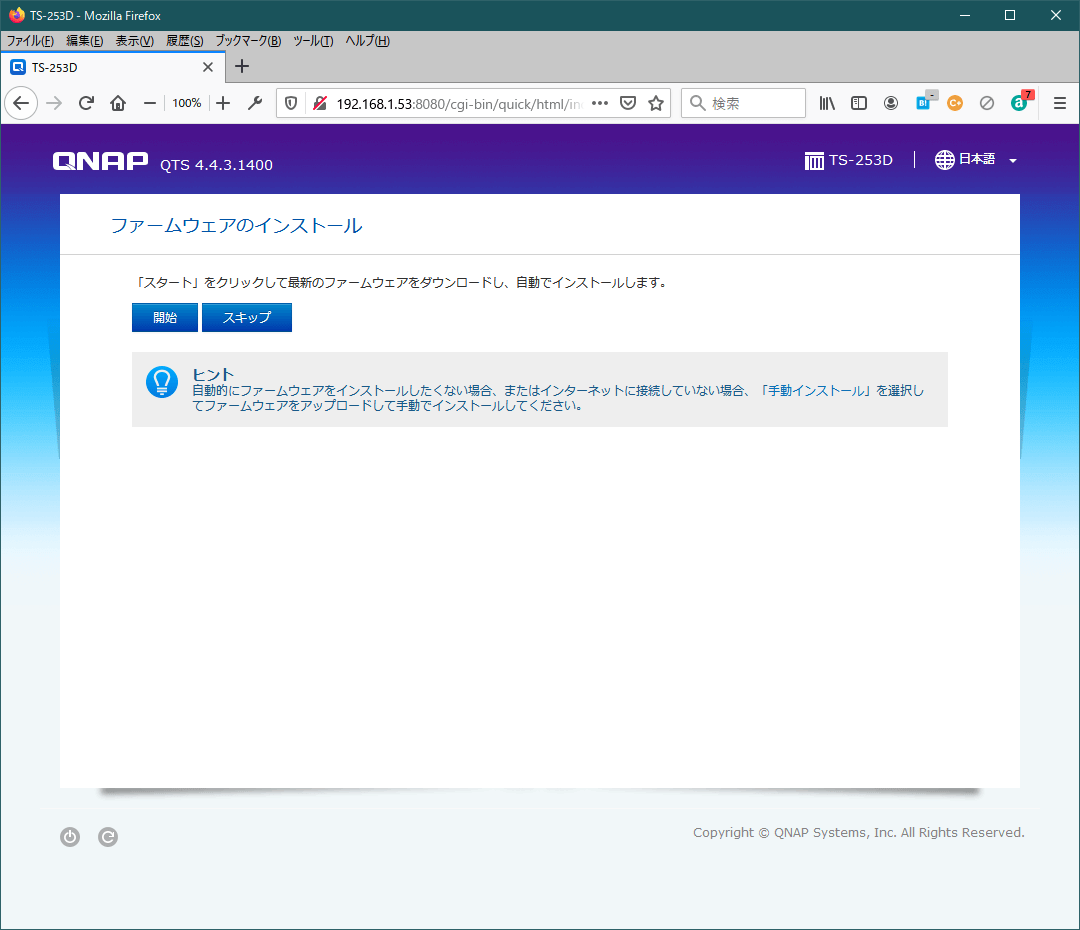This screenshot has width=1080, height=930.
Task: Go to Firefox home page icon
Action: click(x=118, y=103)
